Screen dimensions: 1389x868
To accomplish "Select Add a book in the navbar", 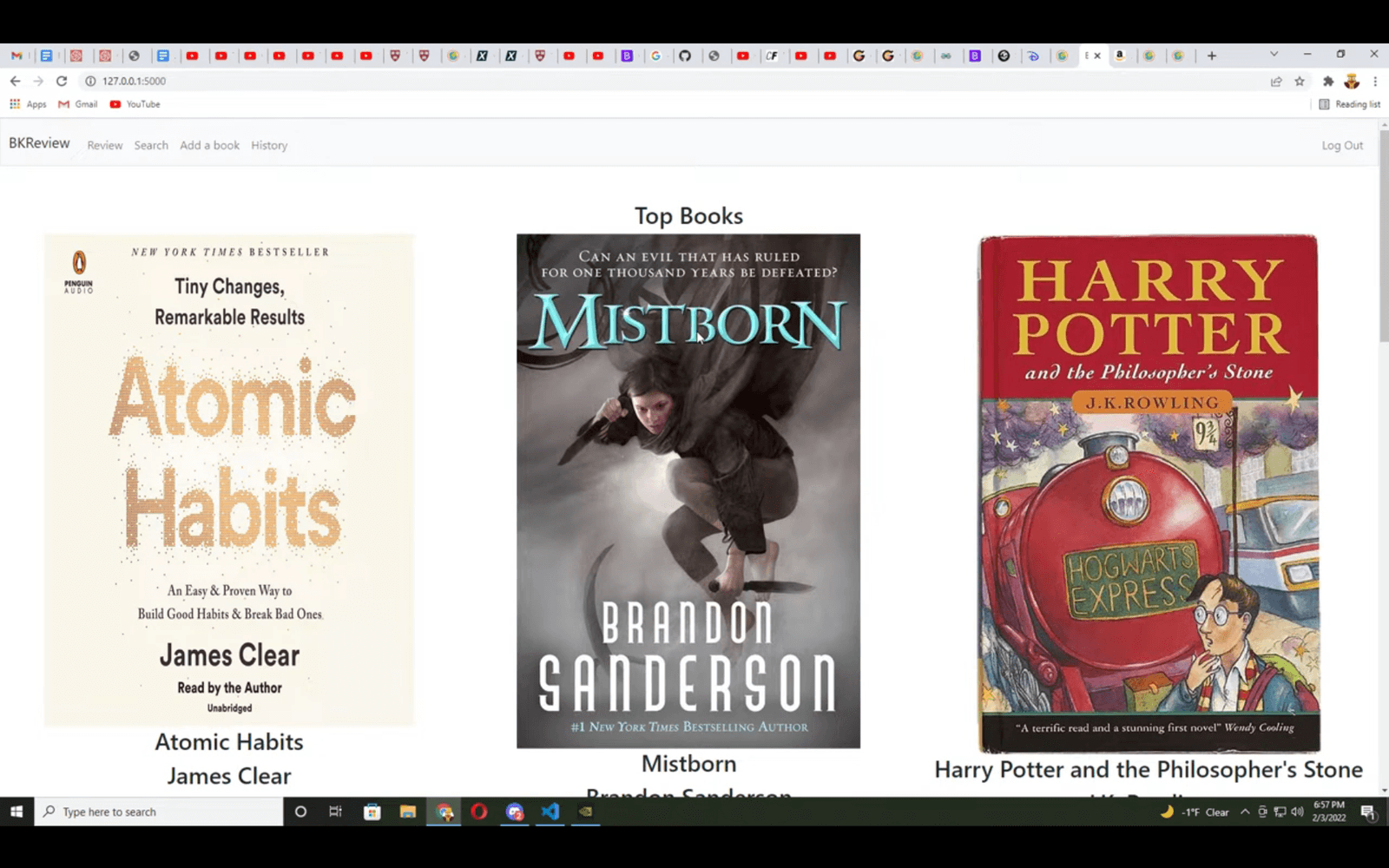I will (209, 145).
